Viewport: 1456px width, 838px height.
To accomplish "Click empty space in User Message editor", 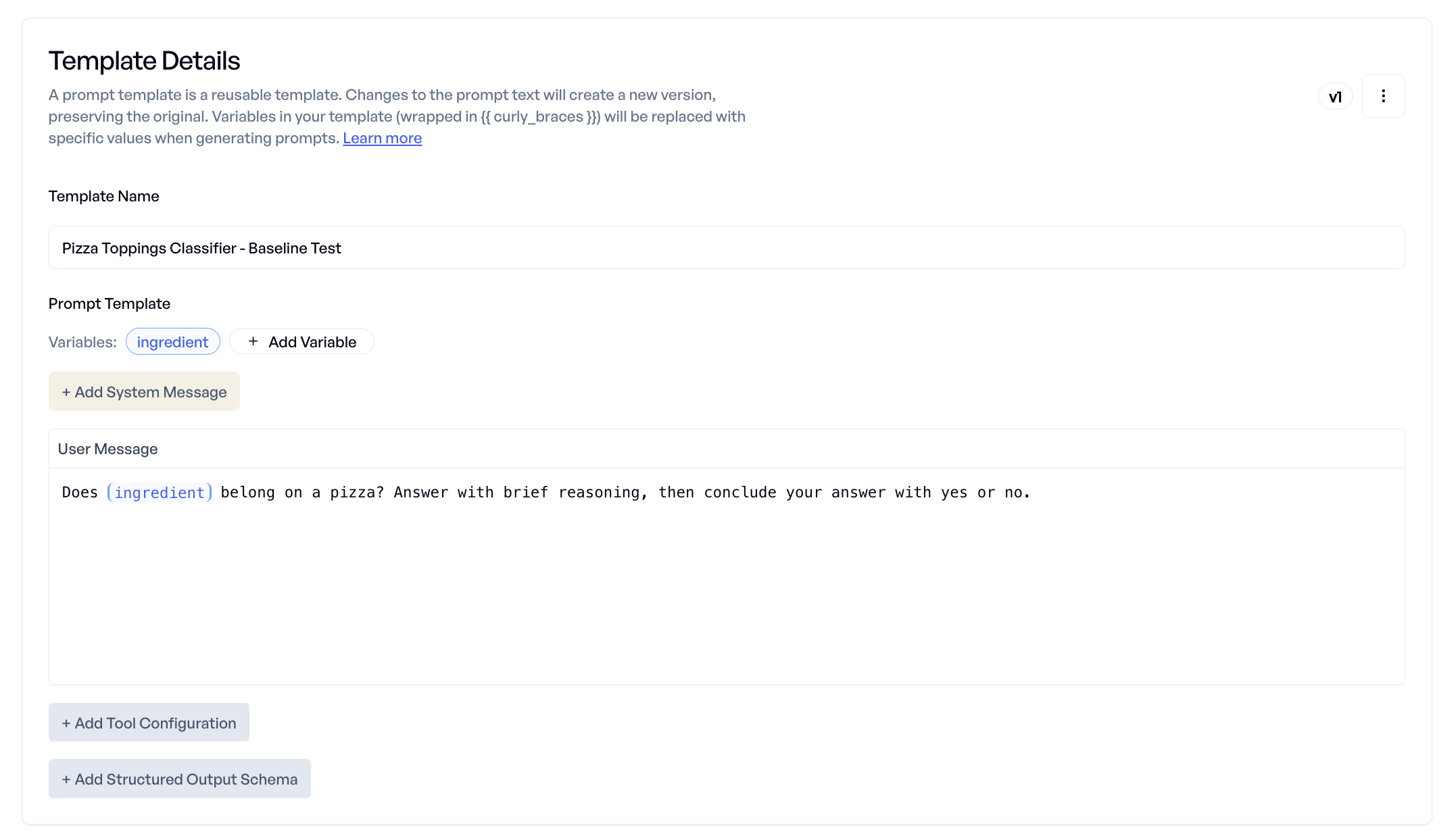I will [727, 595].
